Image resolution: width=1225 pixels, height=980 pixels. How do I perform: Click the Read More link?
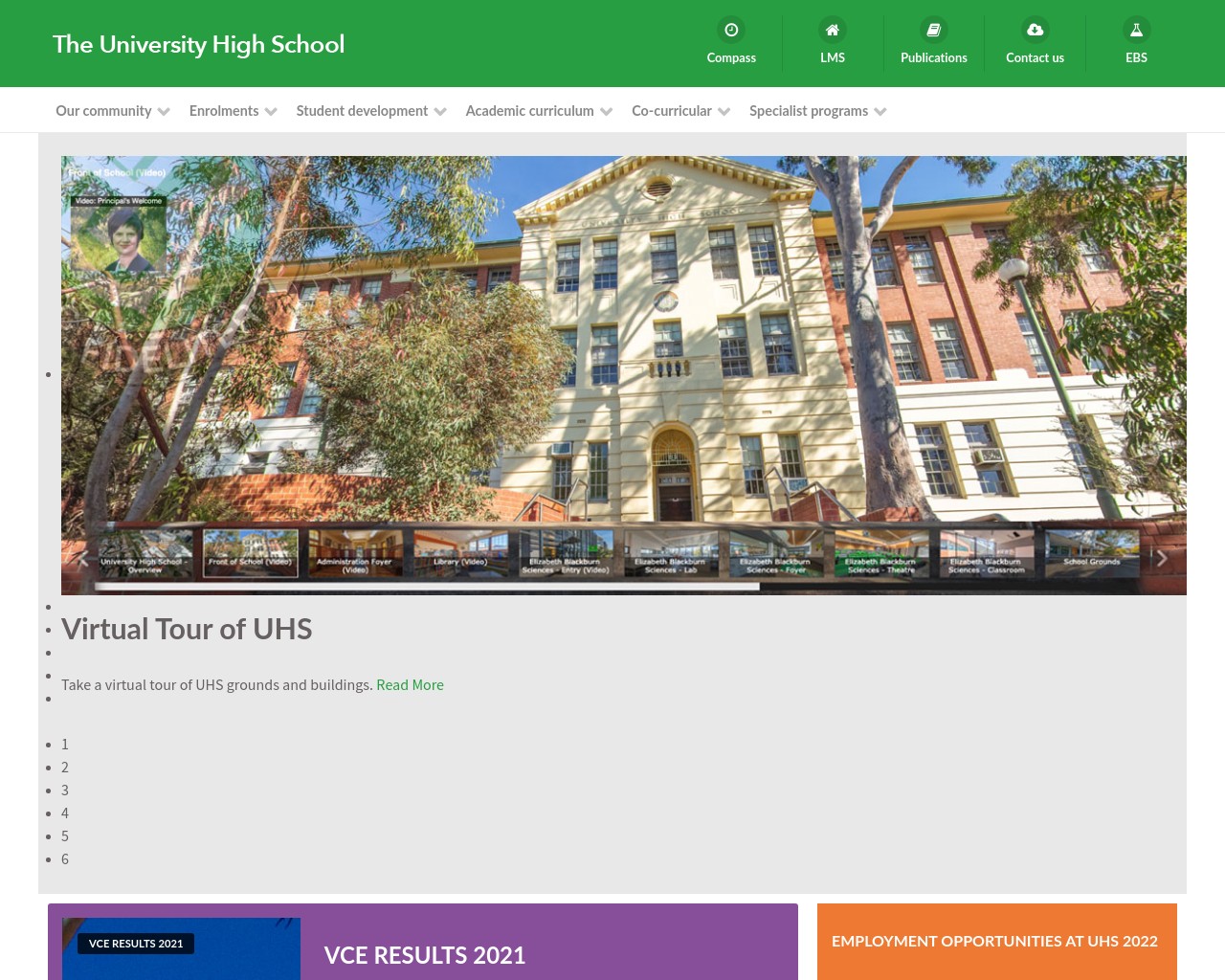(410, 684)
